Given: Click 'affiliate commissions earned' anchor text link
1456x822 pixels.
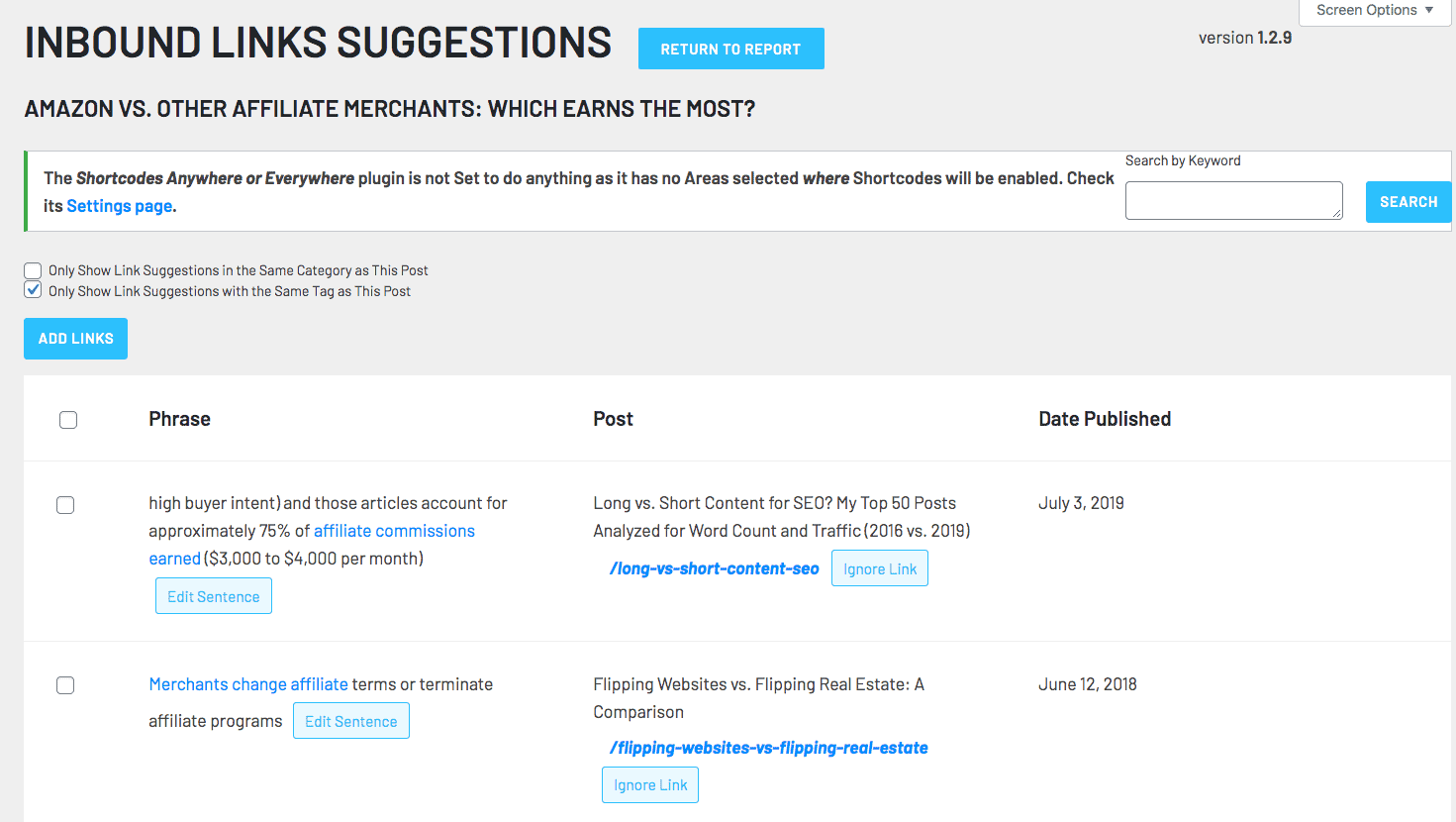Looking at the screenshot, I should 394,531.
